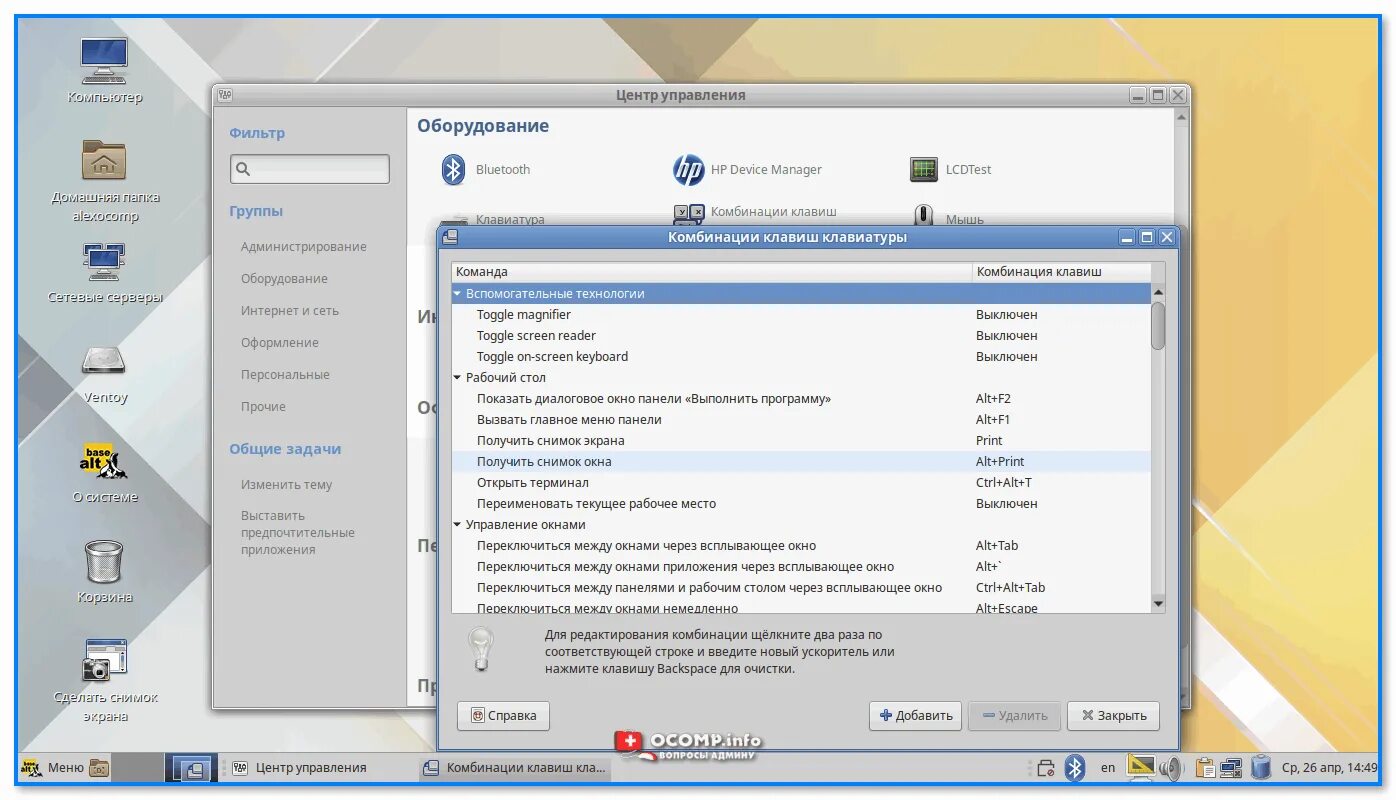Open Bluetooth settings in Центр управления

coord(487,170)
